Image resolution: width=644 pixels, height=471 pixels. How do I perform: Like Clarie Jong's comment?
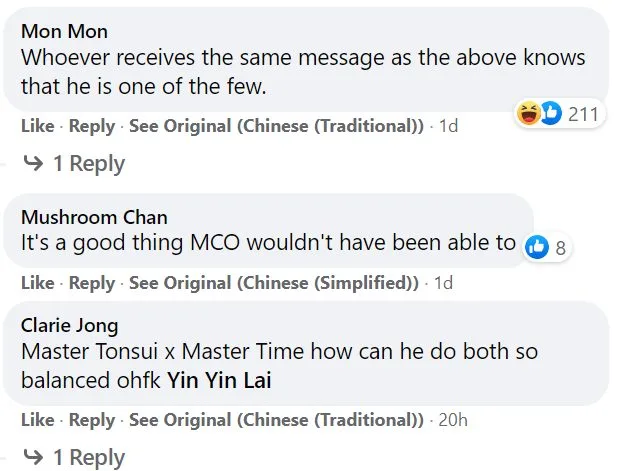[36, 420]
